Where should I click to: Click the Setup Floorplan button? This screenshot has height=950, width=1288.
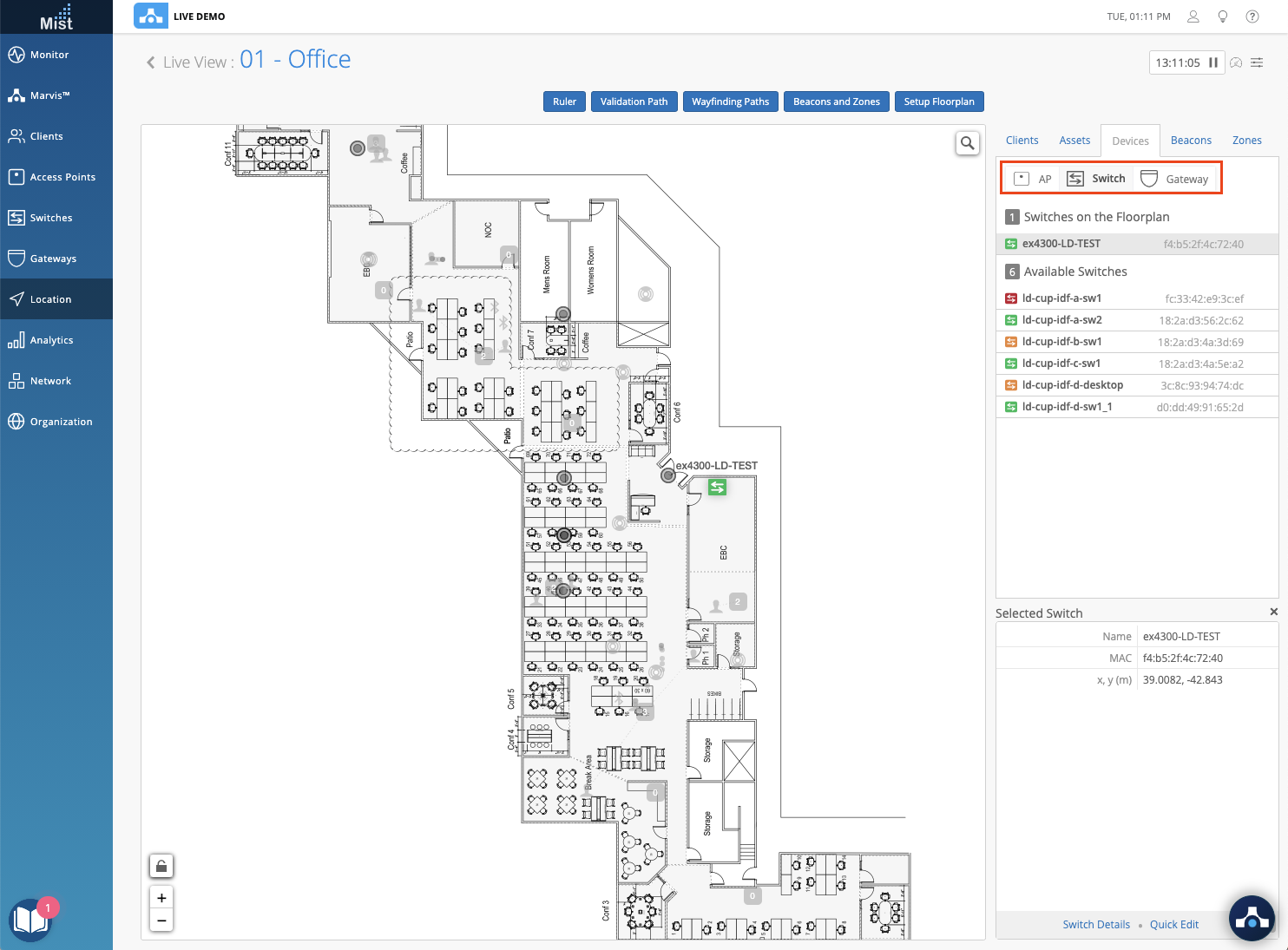click(939, 102)
